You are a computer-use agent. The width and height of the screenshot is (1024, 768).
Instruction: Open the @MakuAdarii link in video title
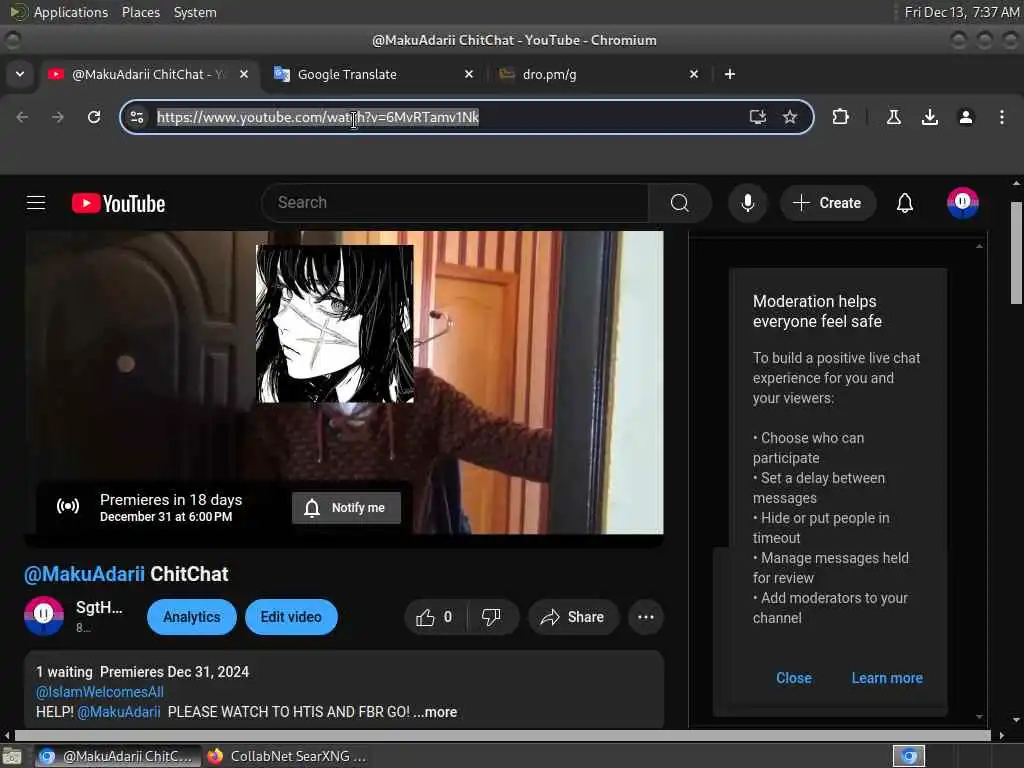point(84,574)
